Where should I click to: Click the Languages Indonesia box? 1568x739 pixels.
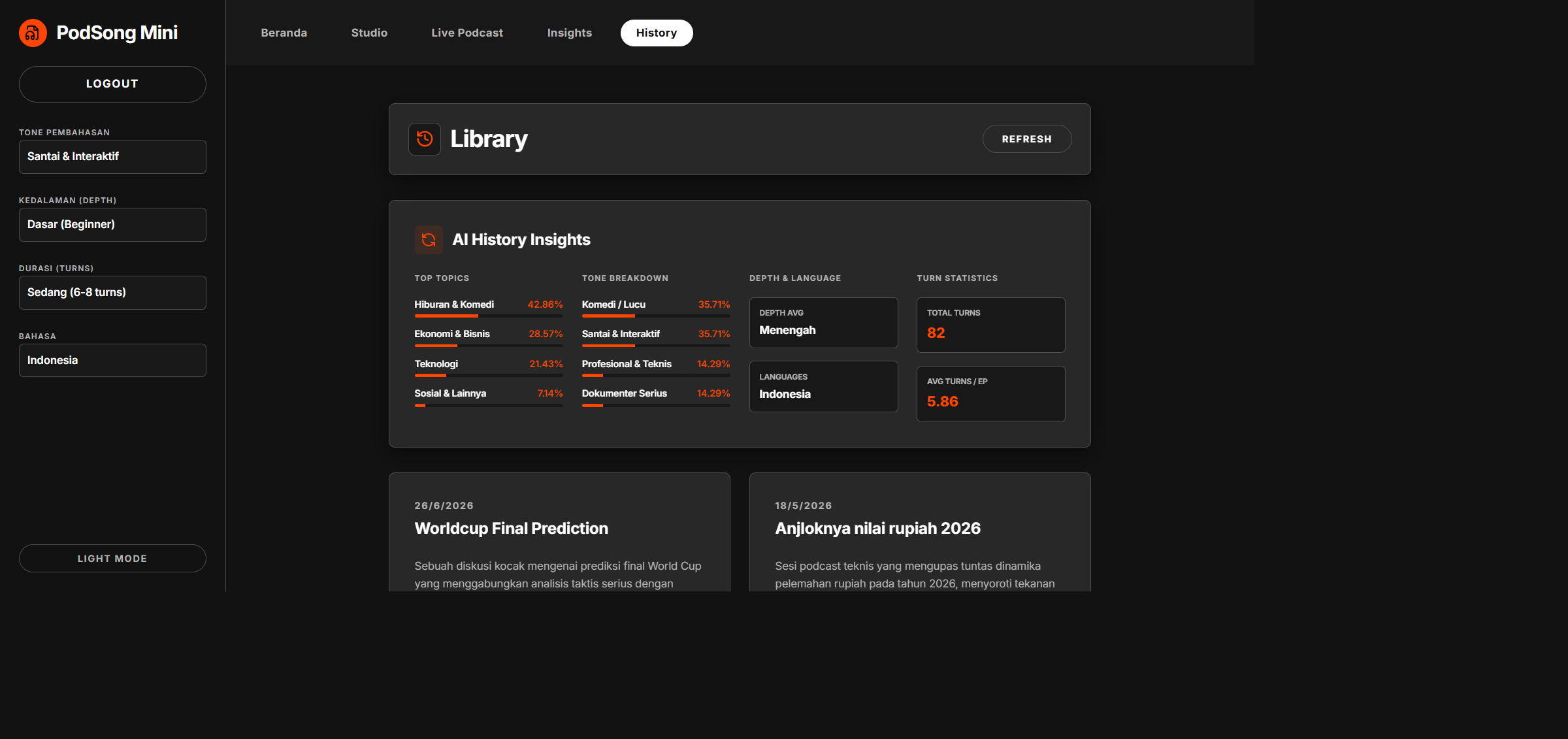(824, 387)
